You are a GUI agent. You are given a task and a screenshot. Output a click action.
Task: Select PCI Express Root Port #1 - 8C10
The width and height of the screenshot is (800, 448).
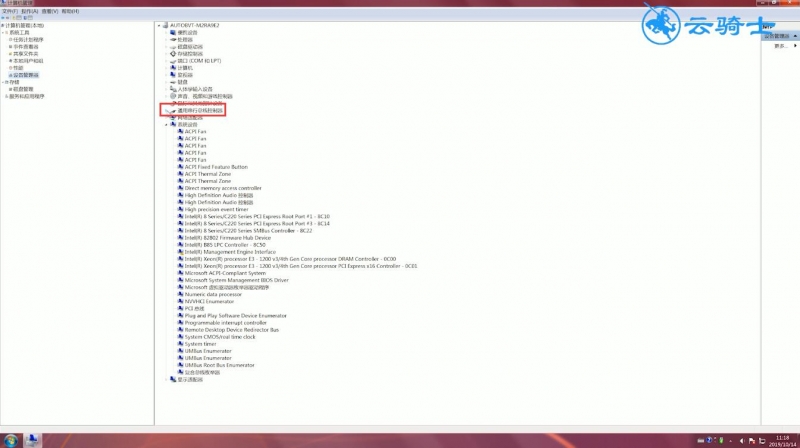(257, 217)
